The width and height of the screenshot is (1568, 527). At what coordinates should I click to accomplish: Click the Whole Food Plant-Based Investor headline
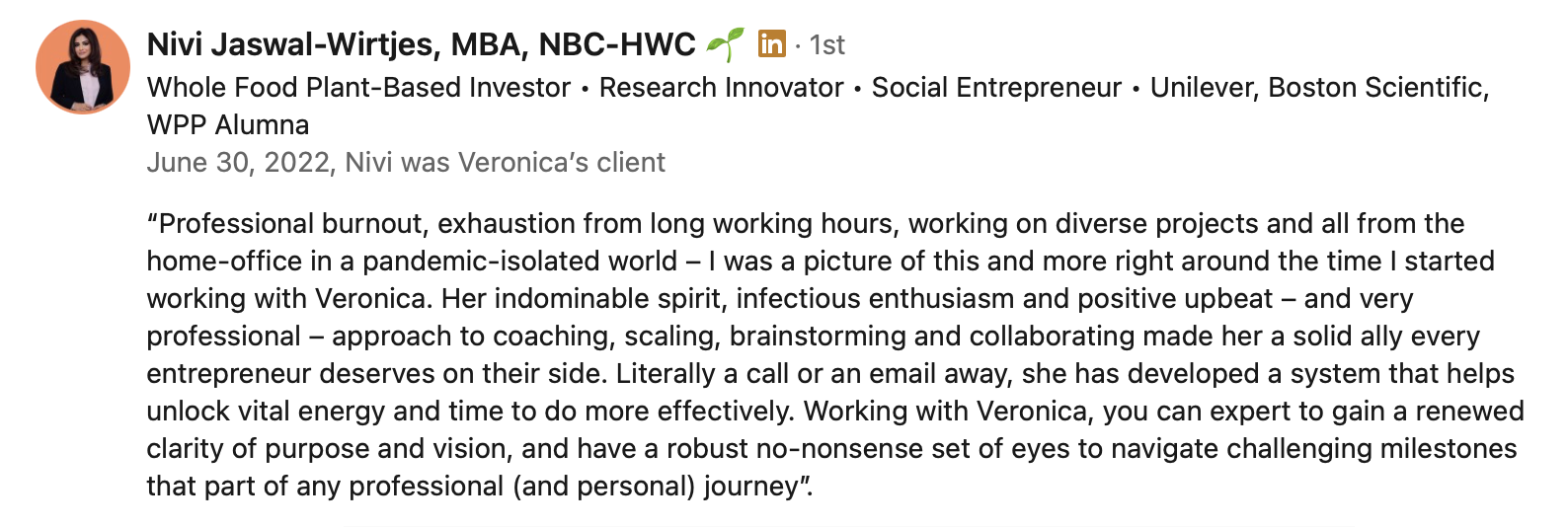tap(358, 88)
